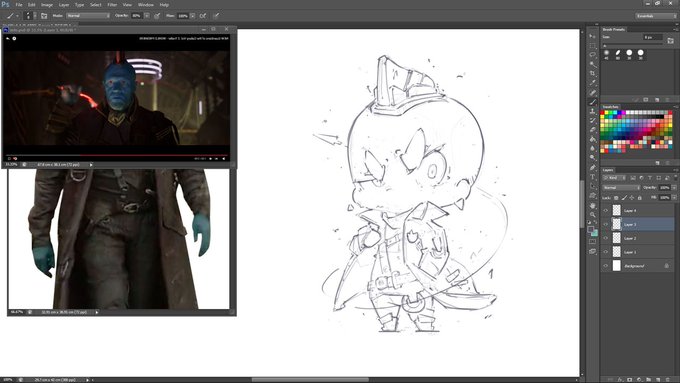Select the Type tool

point(592,177)
